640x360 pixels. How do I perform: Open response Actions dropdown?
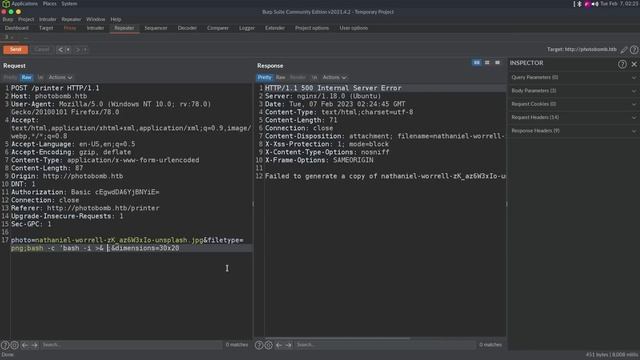click(335, 77)
